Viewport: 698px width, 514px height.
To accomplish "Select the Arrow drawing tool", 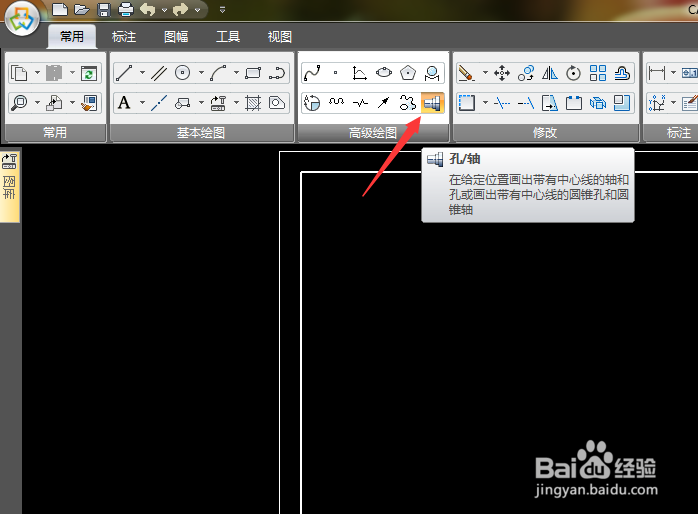I will [384, 103].
